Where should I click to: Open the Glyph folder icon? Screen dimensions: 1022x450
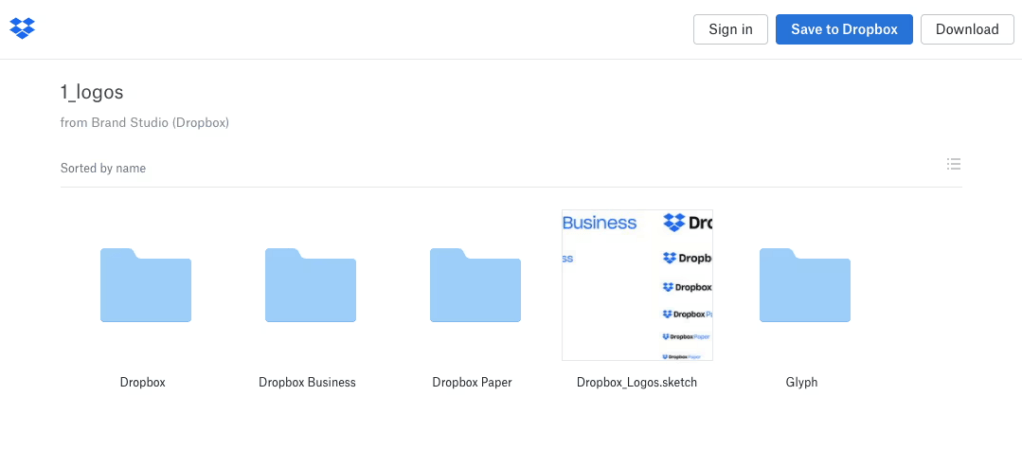(805, 285)
